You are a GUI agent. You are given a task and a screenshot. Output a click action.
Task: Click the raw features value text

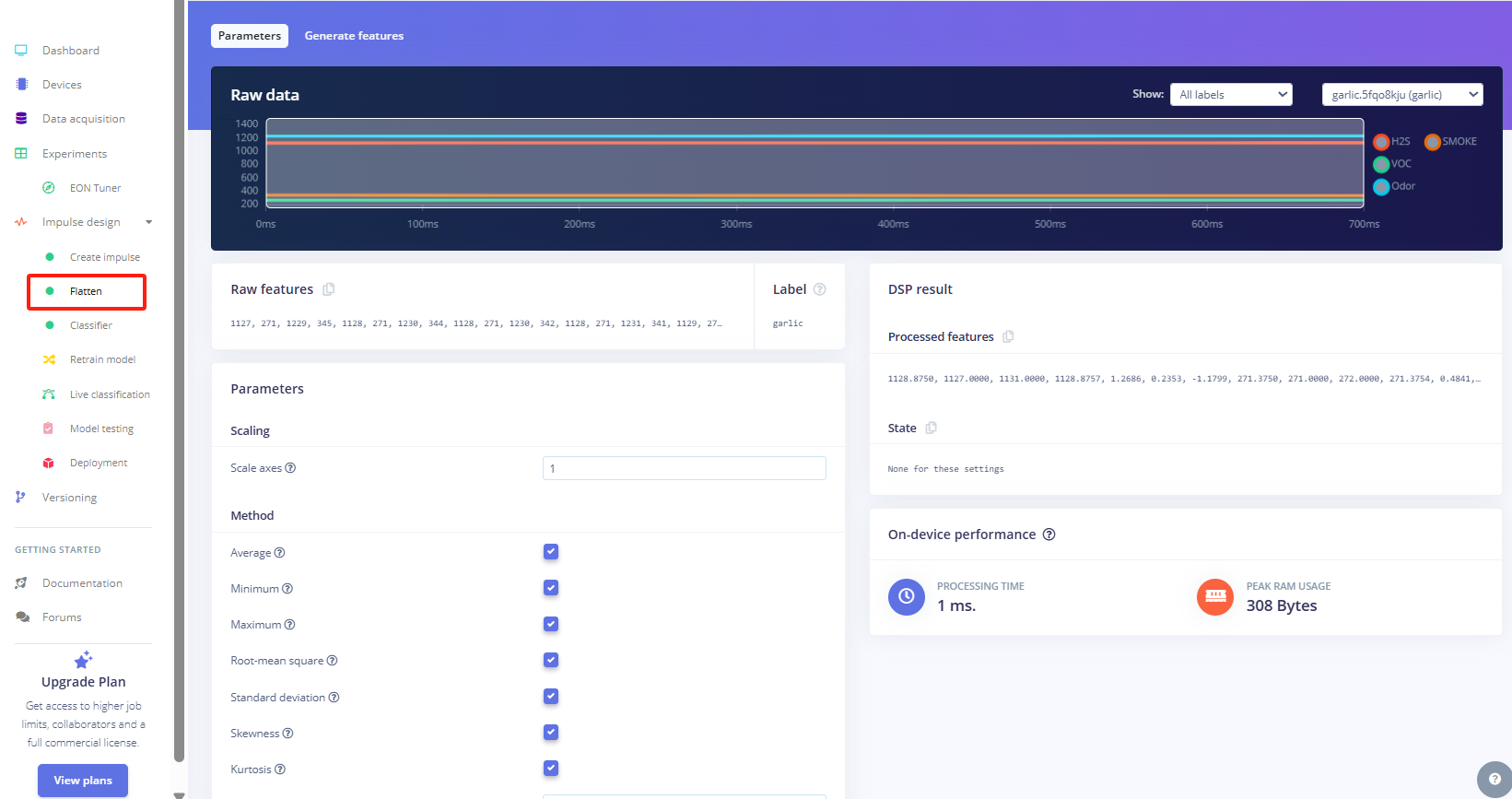476,323
